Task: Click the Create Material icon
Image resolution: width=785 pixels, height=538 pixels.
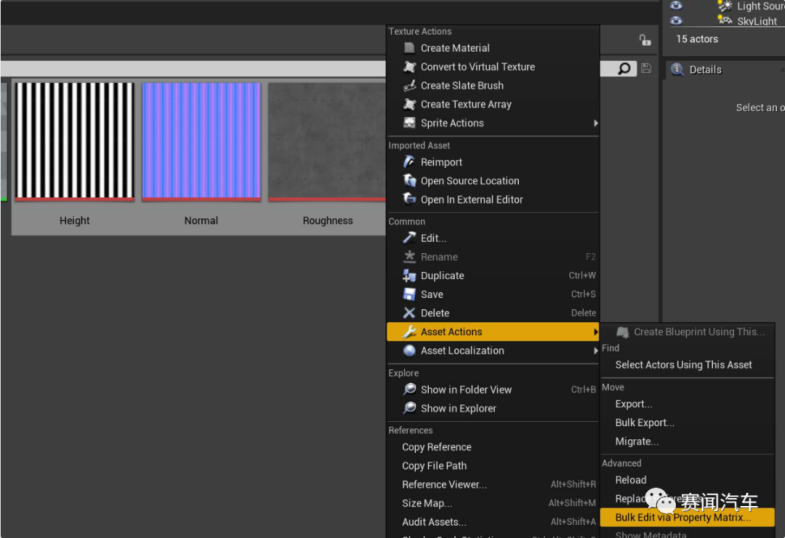Action: 409,48
